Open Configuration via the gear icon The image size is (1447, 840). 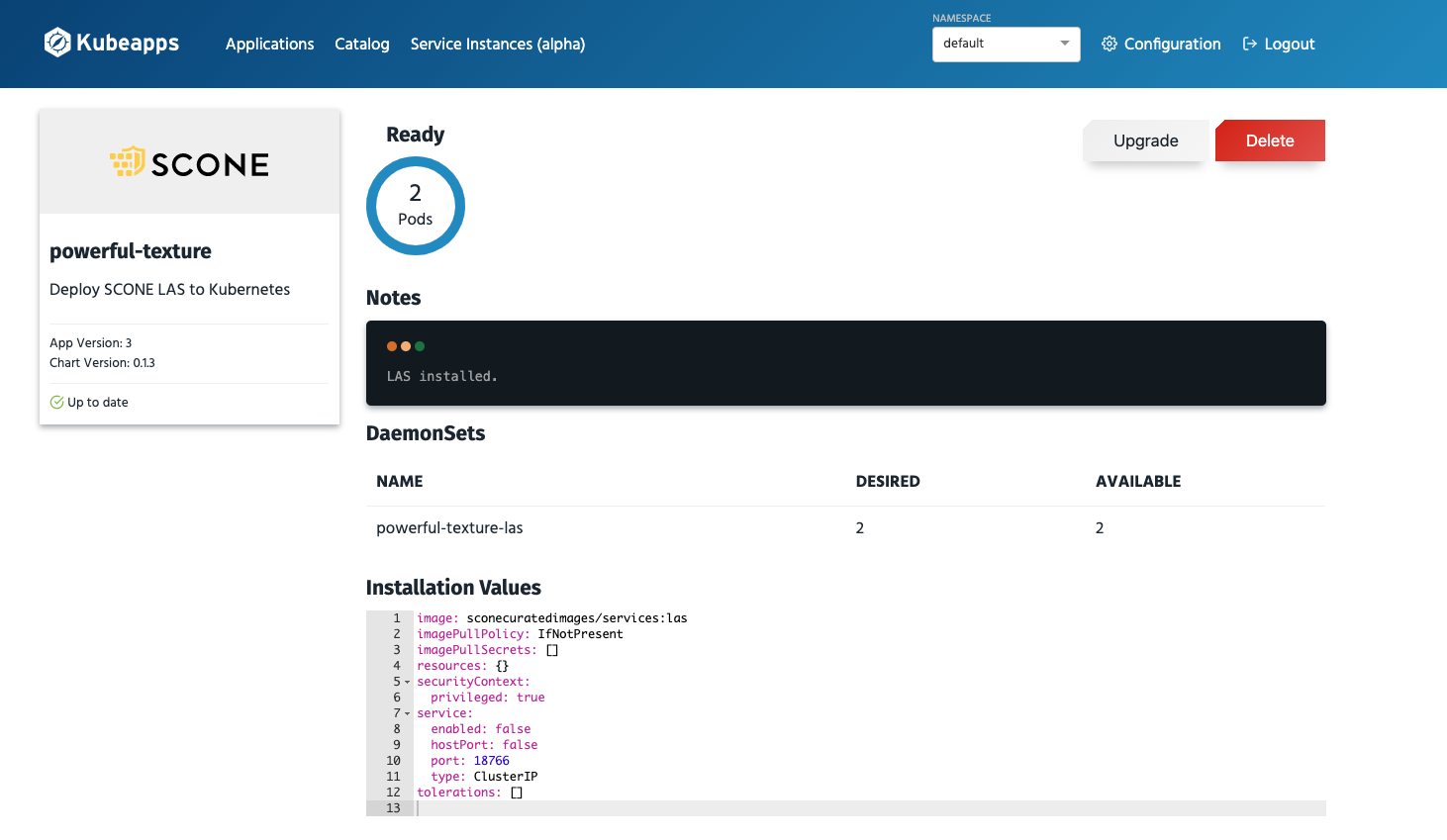1109,44
